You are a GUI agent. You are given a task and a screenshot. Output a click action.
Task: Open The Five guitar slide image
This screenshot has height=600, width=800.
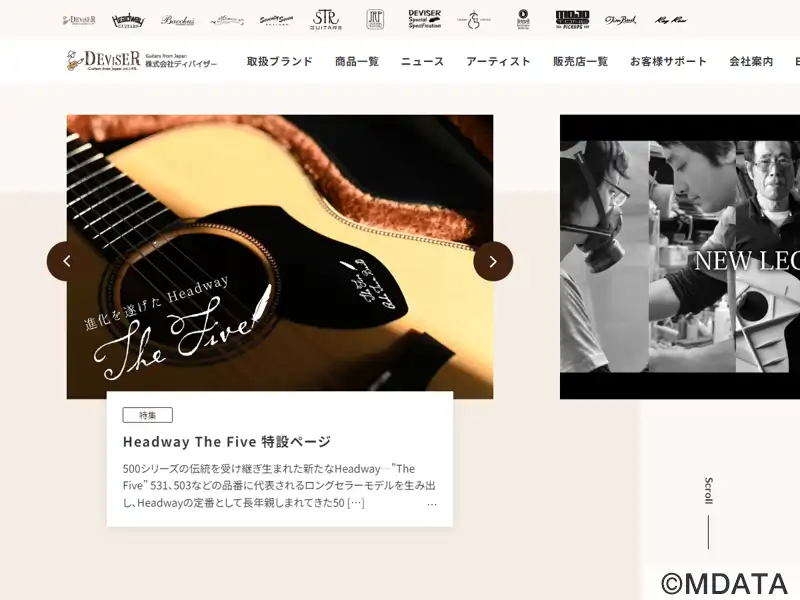pos(280,257)
